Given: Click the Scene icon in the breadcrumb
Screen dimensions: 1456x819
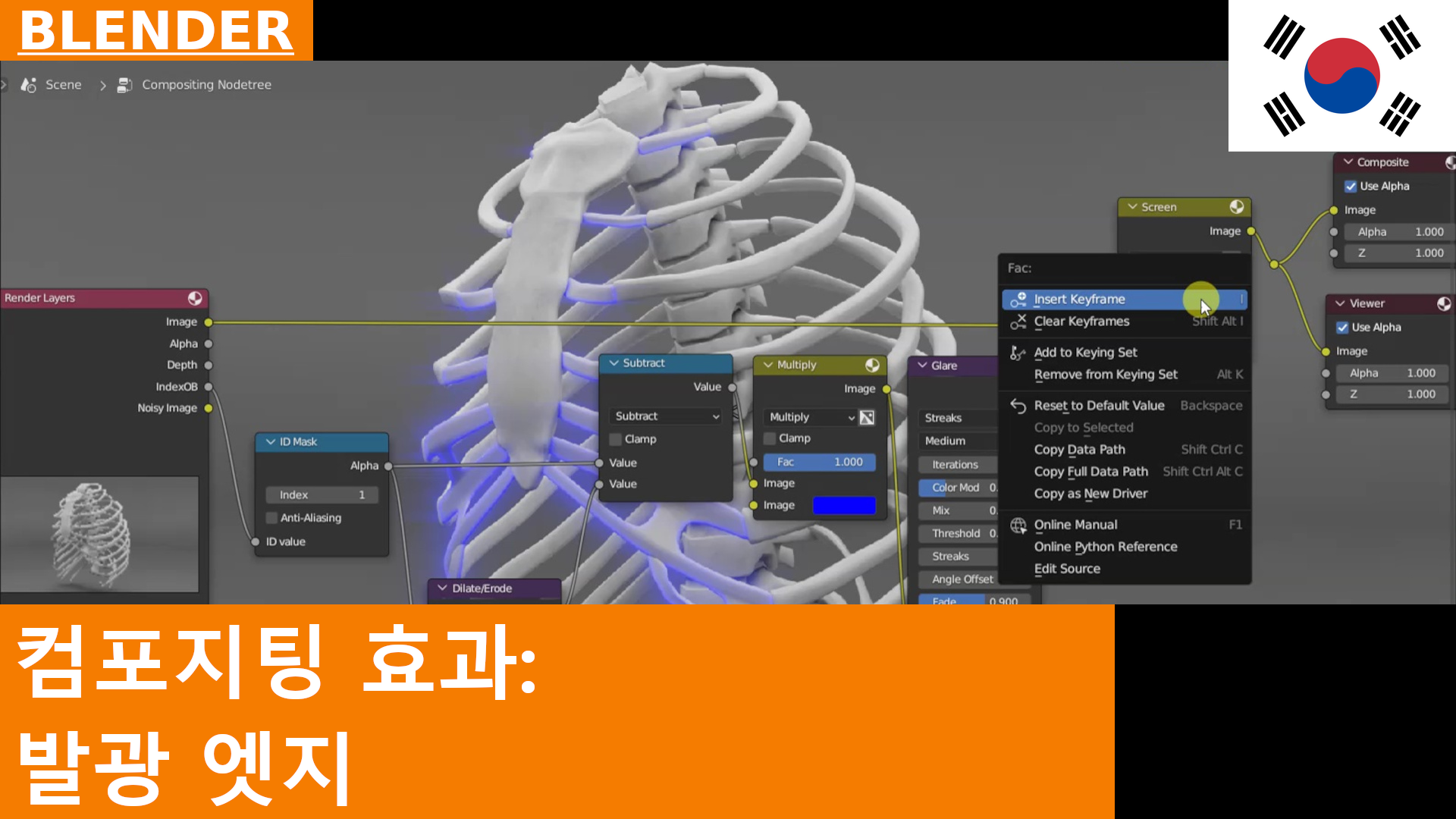Looking at the screenshot, I should pyautogui.click(x=29, y=85).
